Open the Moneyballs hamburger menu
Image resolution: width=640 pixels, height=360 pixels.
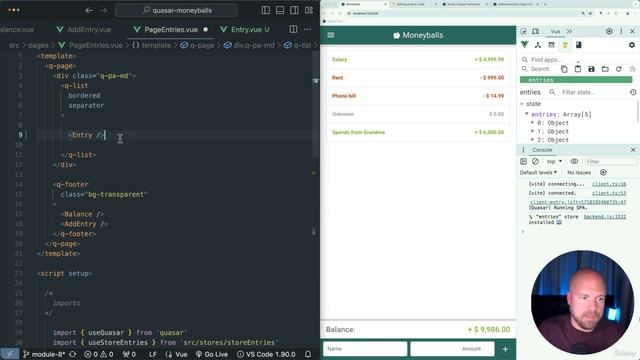point(331,35)
